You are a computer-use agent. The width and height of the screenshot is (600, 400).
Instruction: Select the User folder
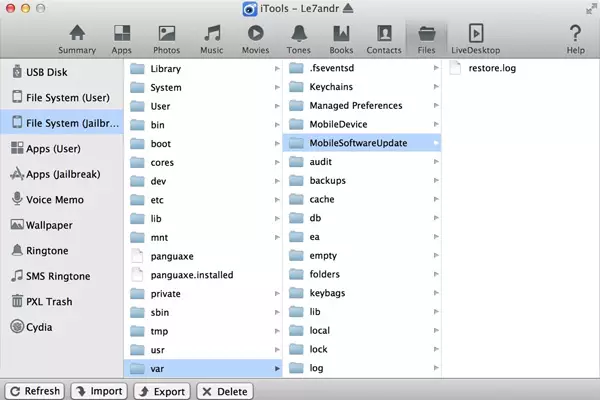(x=203, y=106)
